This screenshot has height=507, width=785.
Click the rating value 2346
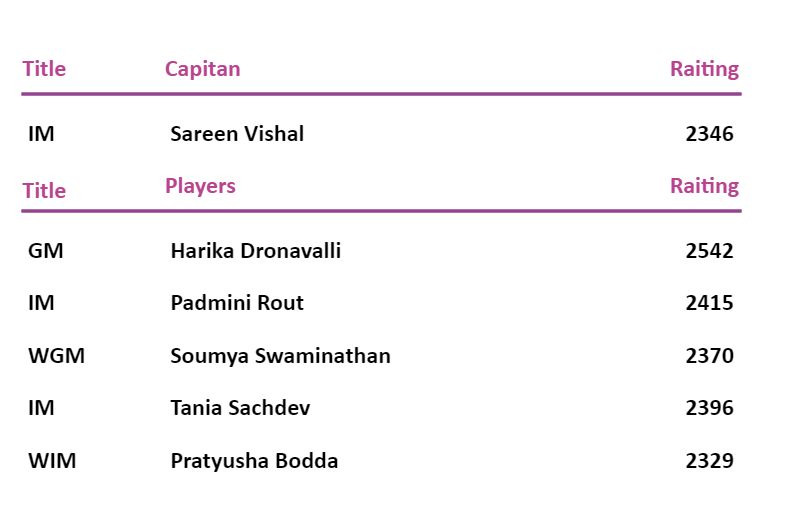709,134
